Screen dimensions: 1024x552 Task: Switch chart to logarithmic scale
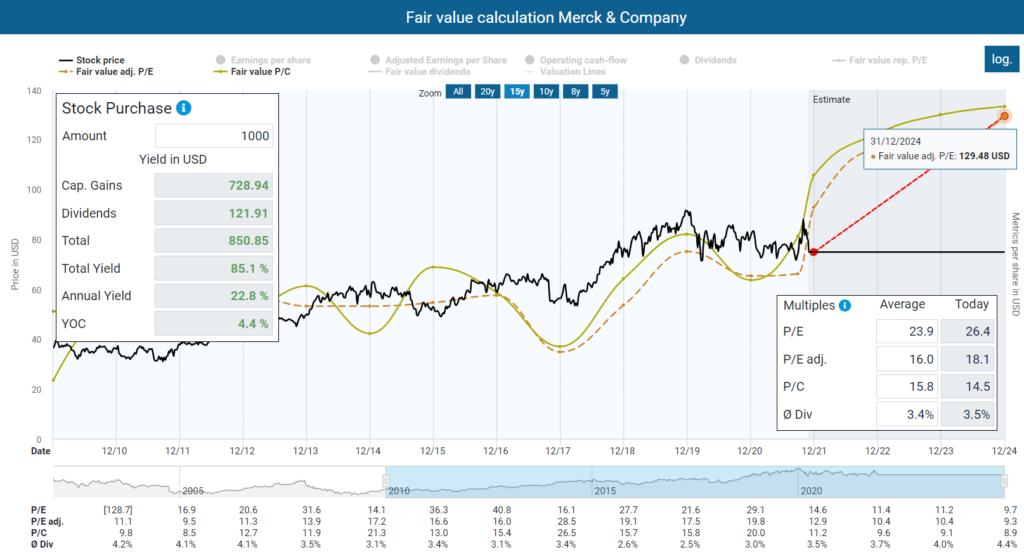(x=1001, y=59)
